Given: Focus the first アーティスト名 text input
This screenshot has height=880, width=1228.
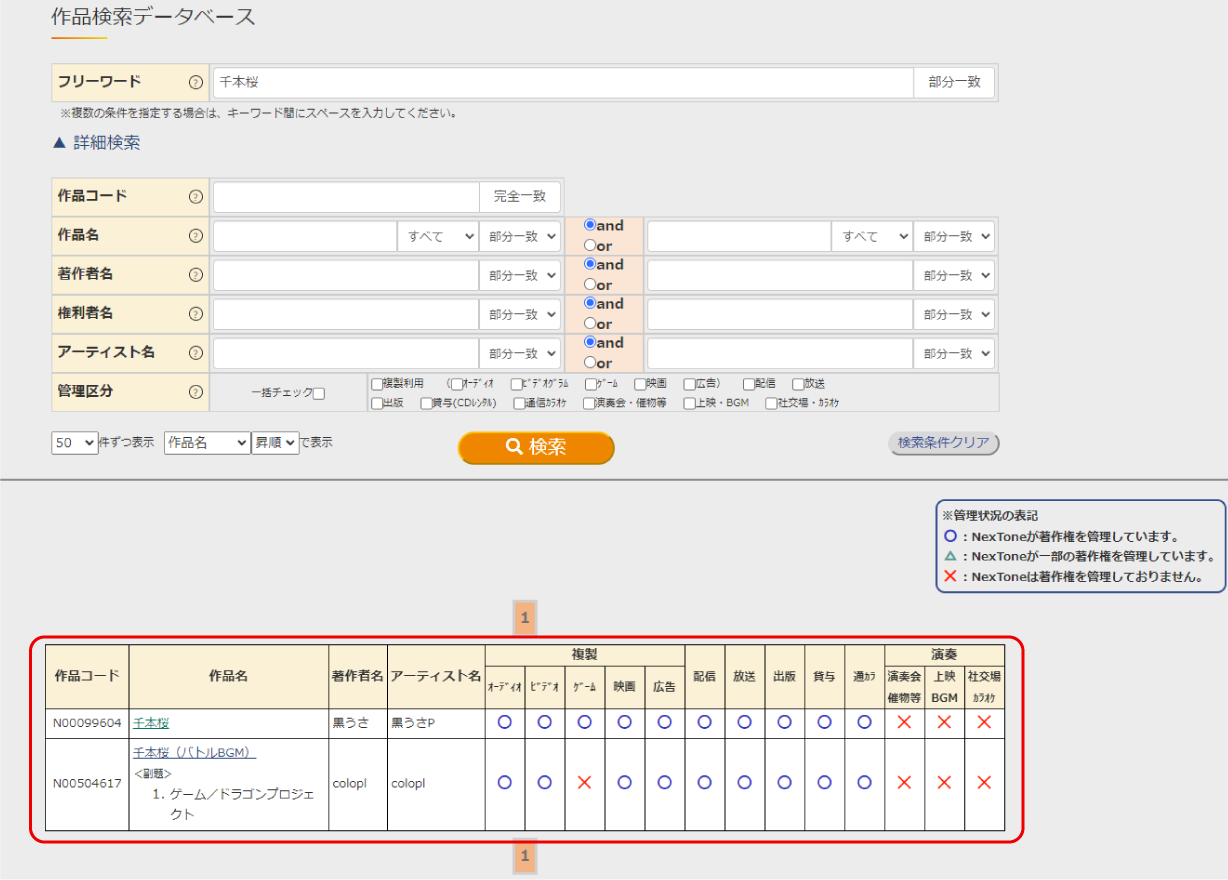Looking at the screenshot, I should pyautogui.click(x=346, y=353).
